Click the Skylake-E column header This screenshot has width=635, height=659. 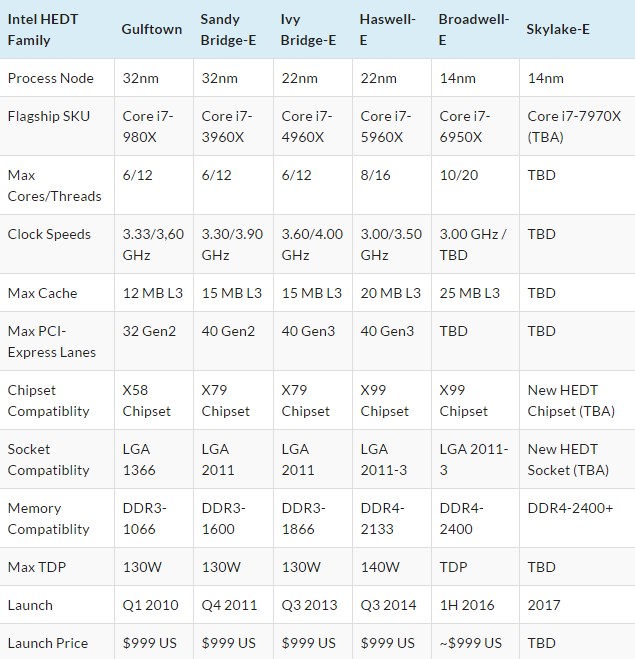(558, 29)
